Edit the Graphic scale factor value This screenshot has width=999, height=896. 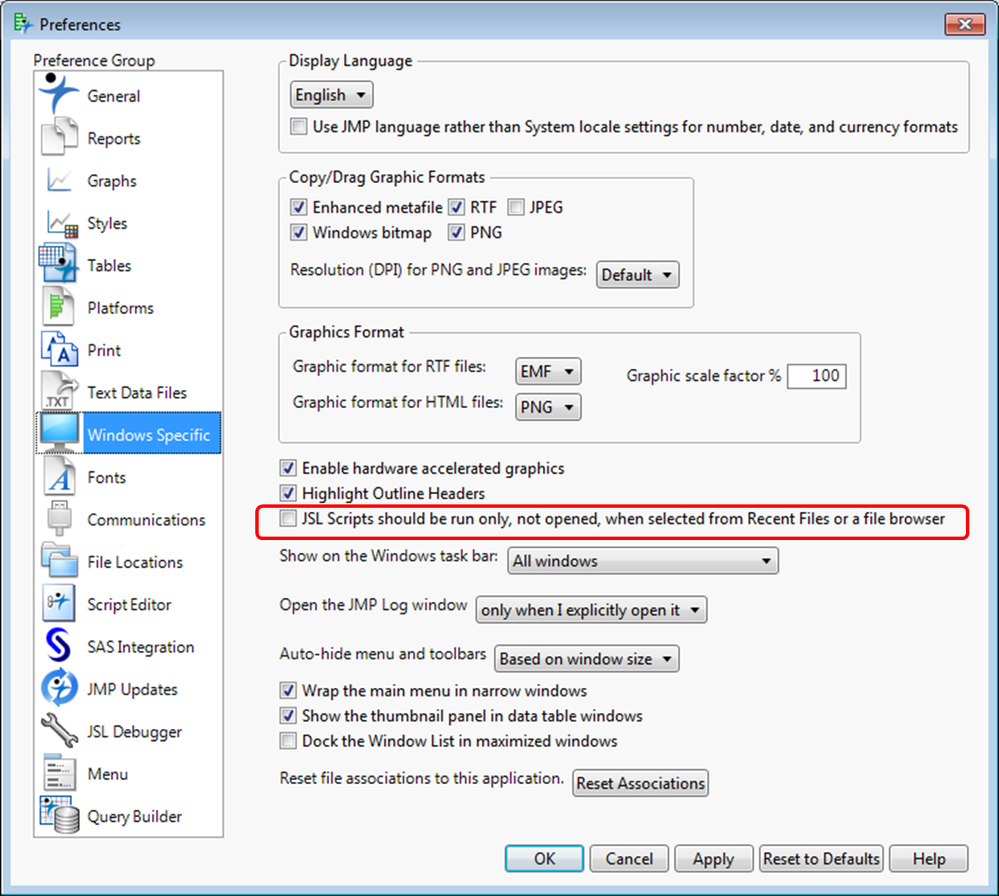816,376
